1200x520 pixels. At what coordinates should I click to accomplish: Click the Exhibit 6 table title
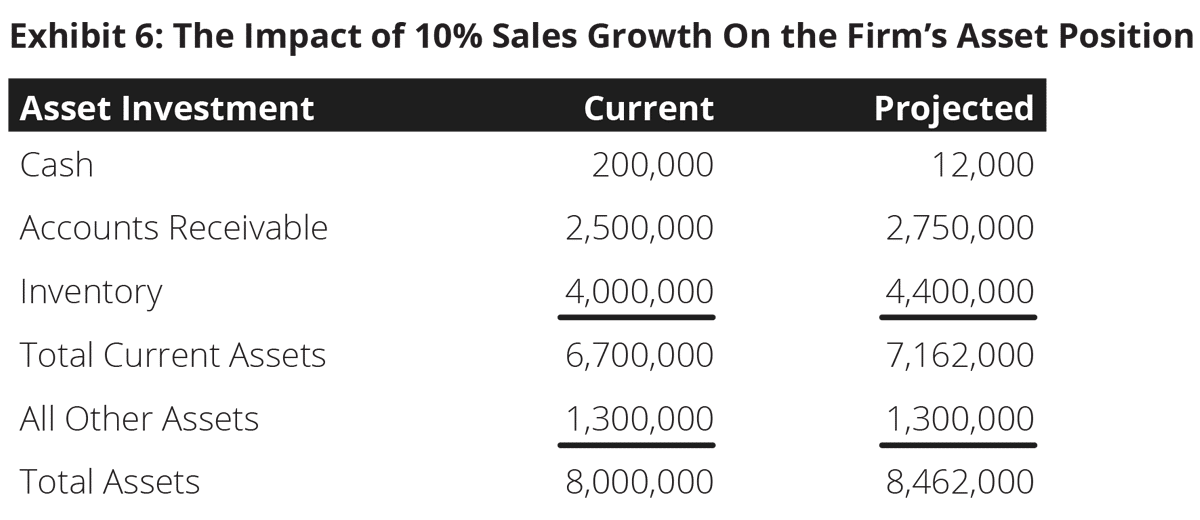pyautogui.click(x=600, y=36)
